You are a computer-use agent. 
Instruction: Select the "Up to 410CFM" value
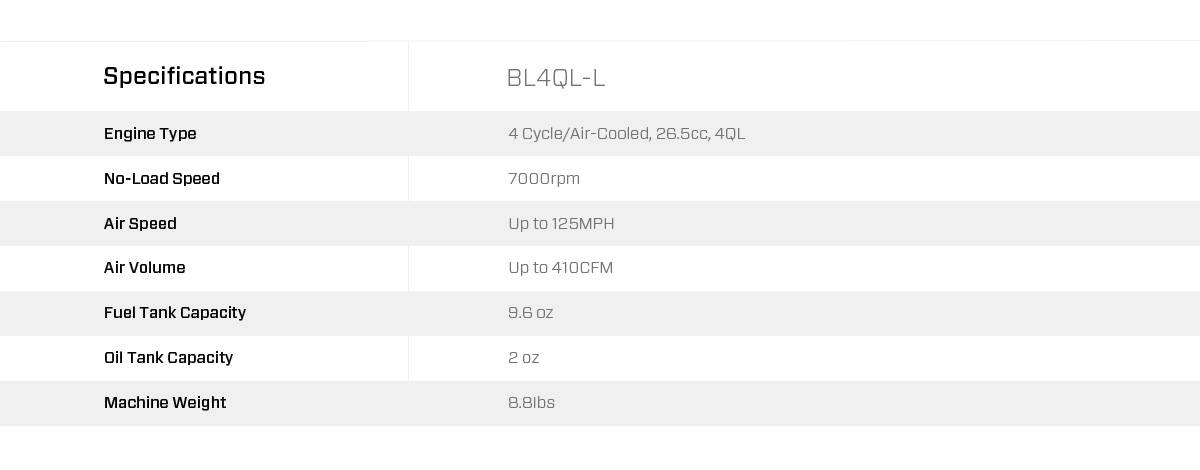pyautogui.click(x=560, y=268)
